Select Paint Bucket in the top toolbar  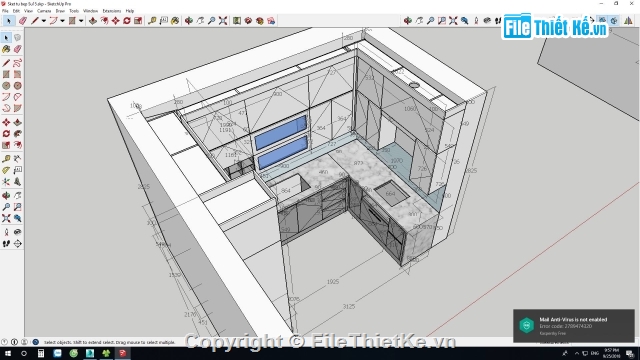[x=175, y=20]
